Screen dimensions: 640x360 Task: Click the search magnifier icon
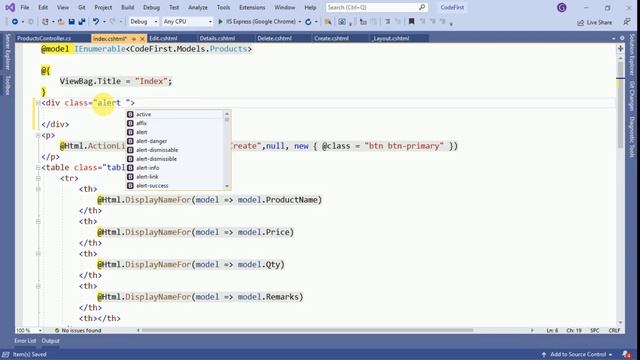click(422, 7)
